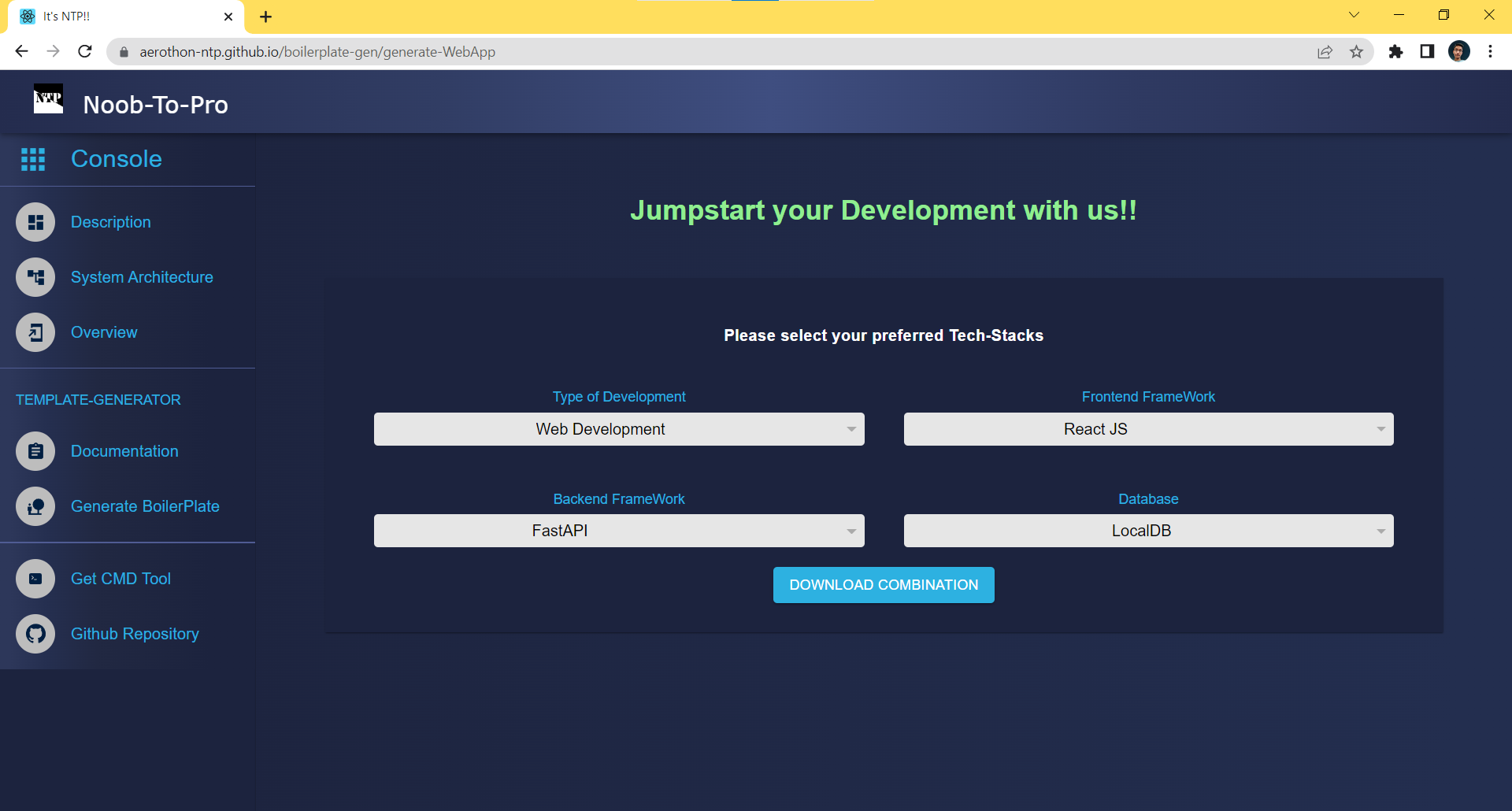
Task: Click the Overview sidebar icon
Action: (x=35, y=332)
